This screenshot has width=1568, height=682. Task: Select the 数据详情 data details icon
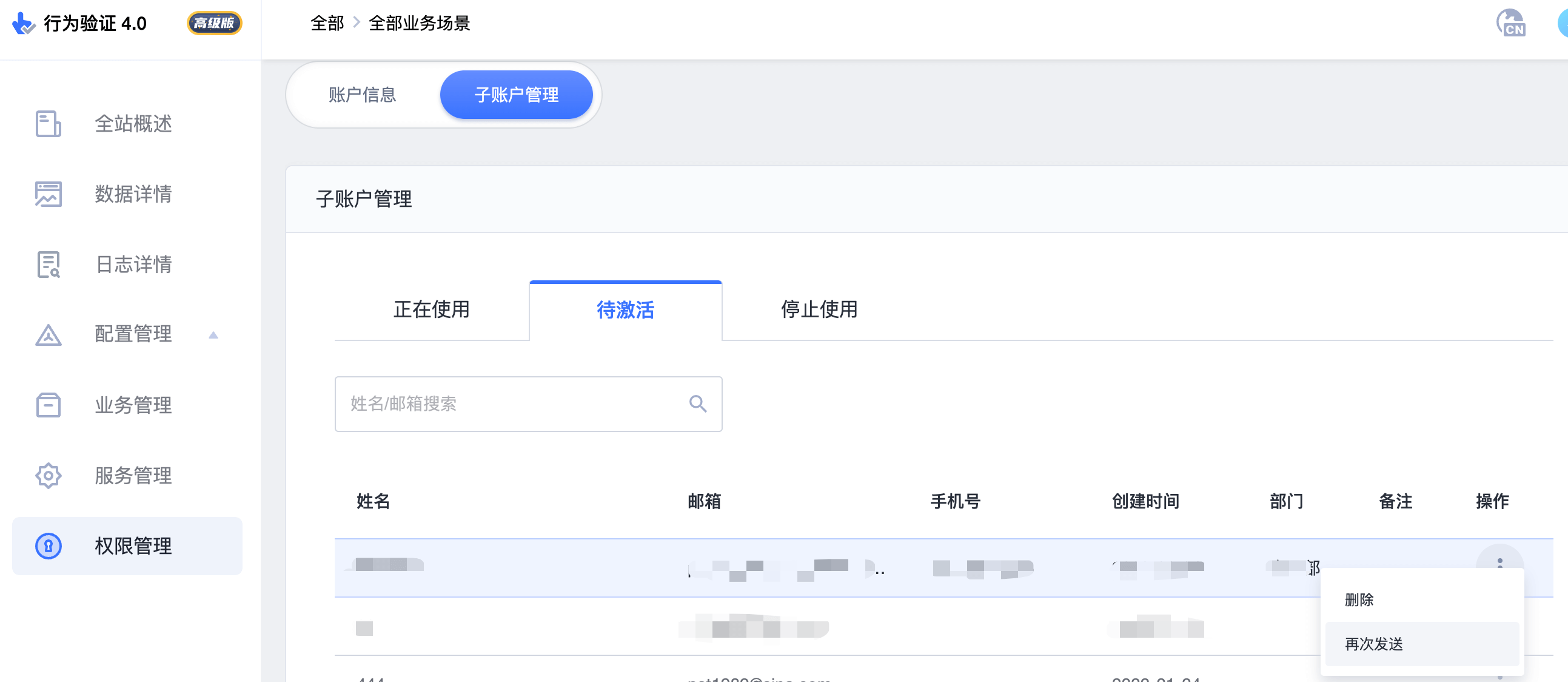[x=48, y=194]
